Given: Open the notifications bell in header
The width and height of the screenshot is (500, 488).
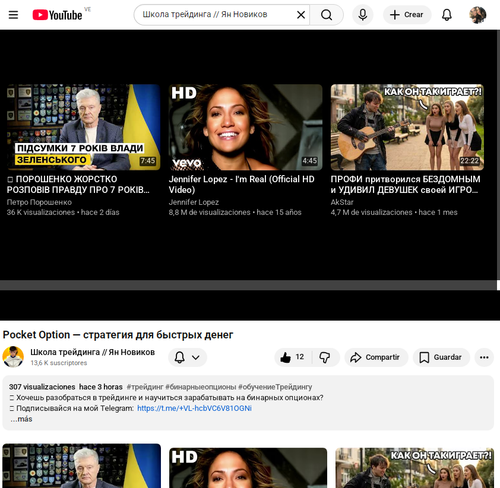Looking at the screenshot, I should 447,15.
